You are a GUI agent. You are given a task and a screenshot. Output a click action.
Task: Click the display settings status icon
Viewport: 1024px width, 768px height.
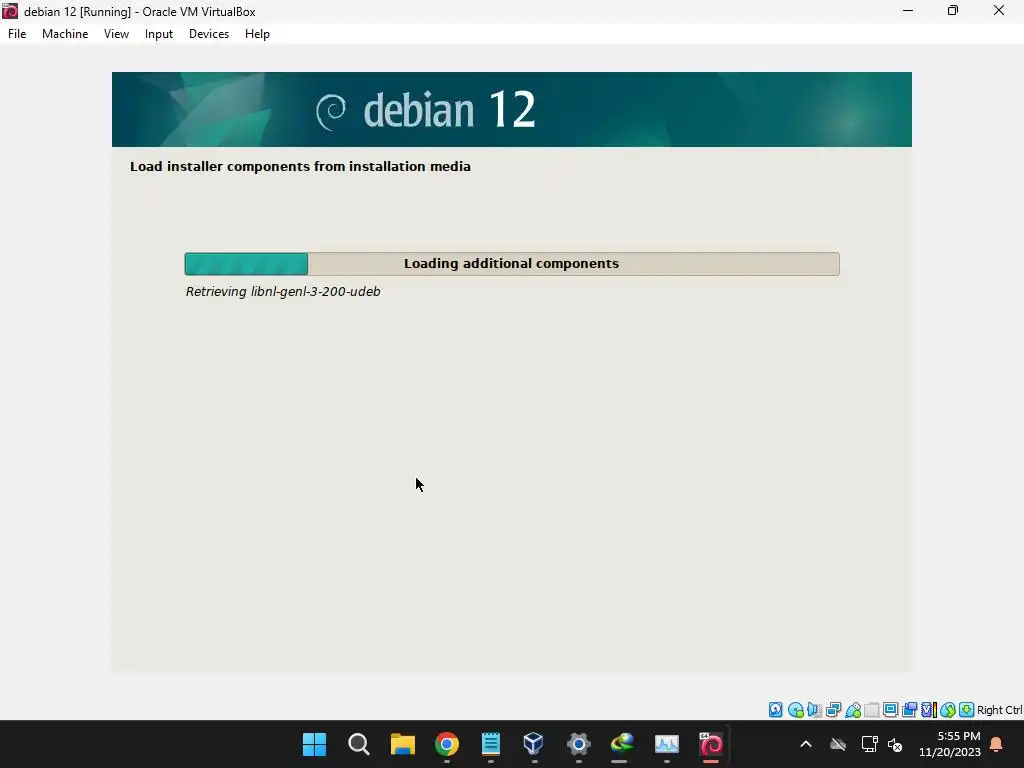pos(890,710)
